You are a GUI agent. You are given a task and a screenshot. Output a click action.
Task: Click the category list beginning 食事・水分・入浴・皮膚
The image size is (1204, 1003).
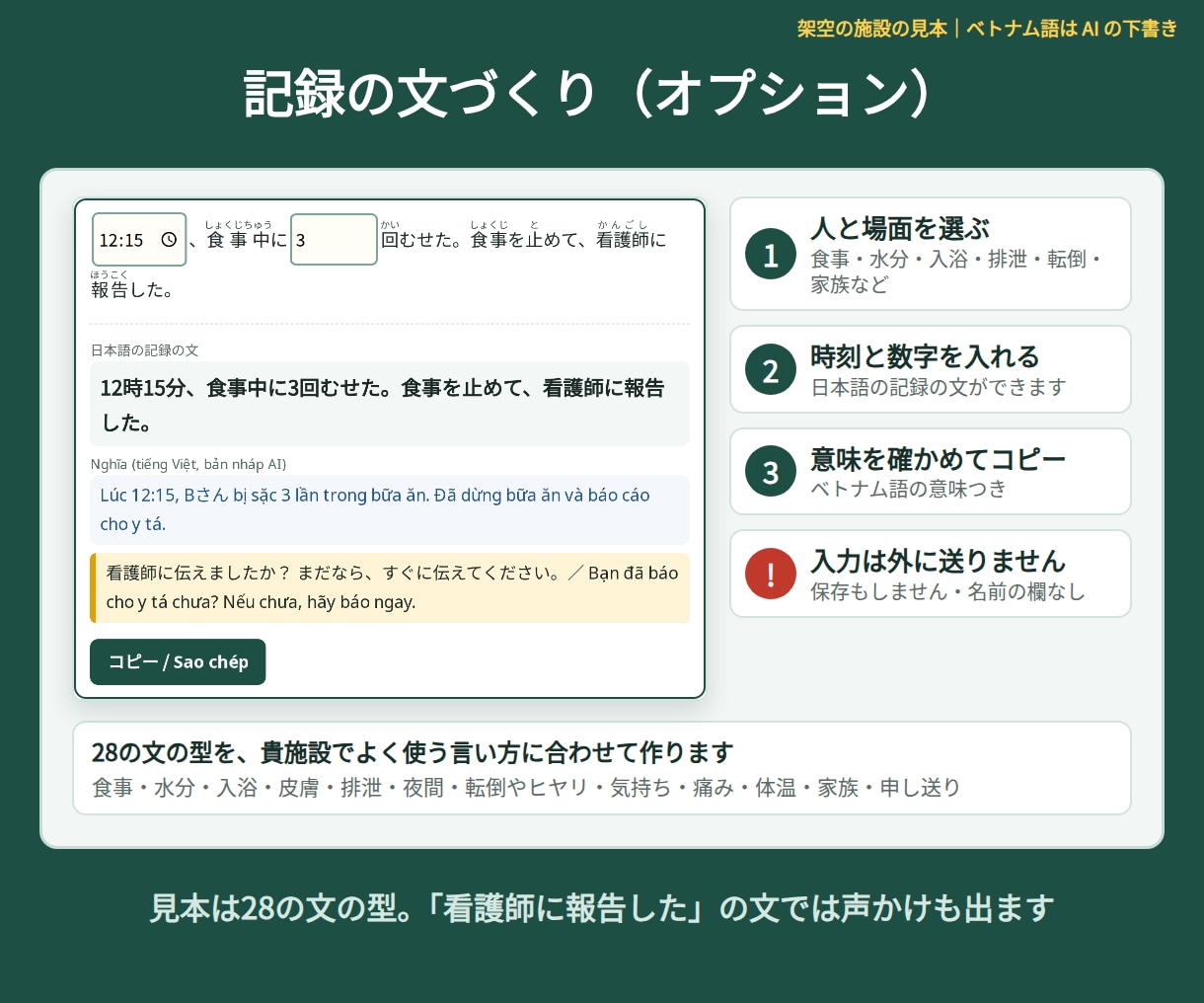[x=526, y=788]
